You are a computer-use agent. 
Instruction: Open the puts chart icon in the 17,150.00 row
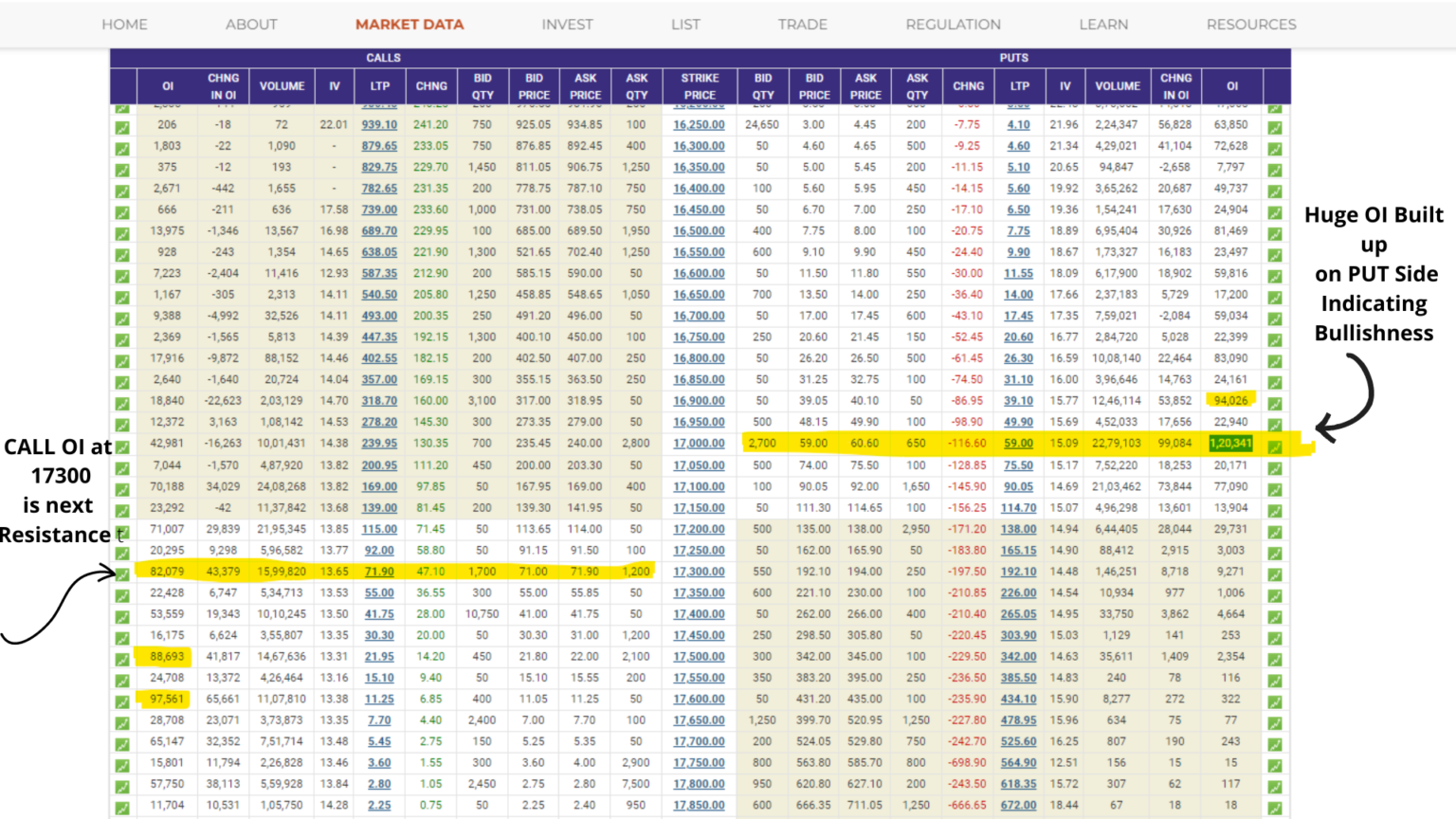tap(1275, 511)
